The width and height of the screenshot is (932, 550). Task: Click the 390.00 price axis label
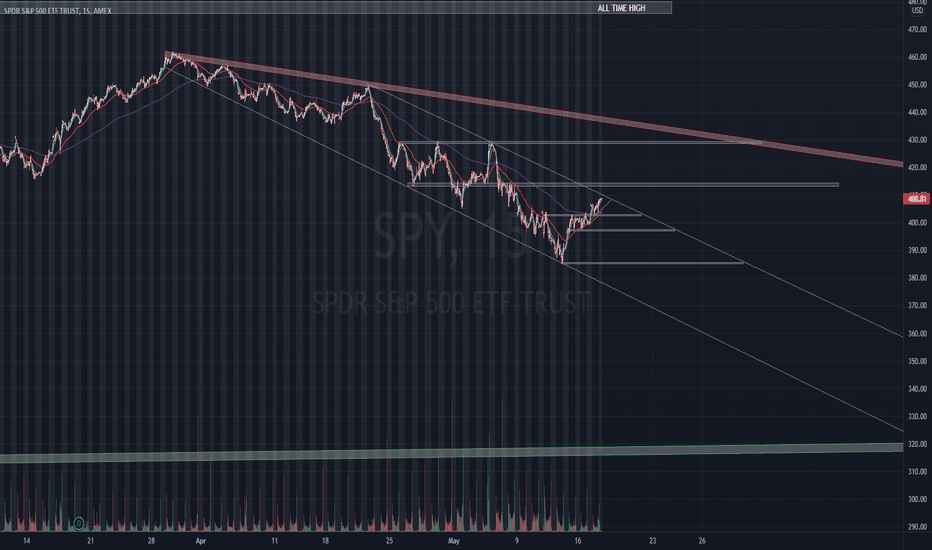[918, 250]
